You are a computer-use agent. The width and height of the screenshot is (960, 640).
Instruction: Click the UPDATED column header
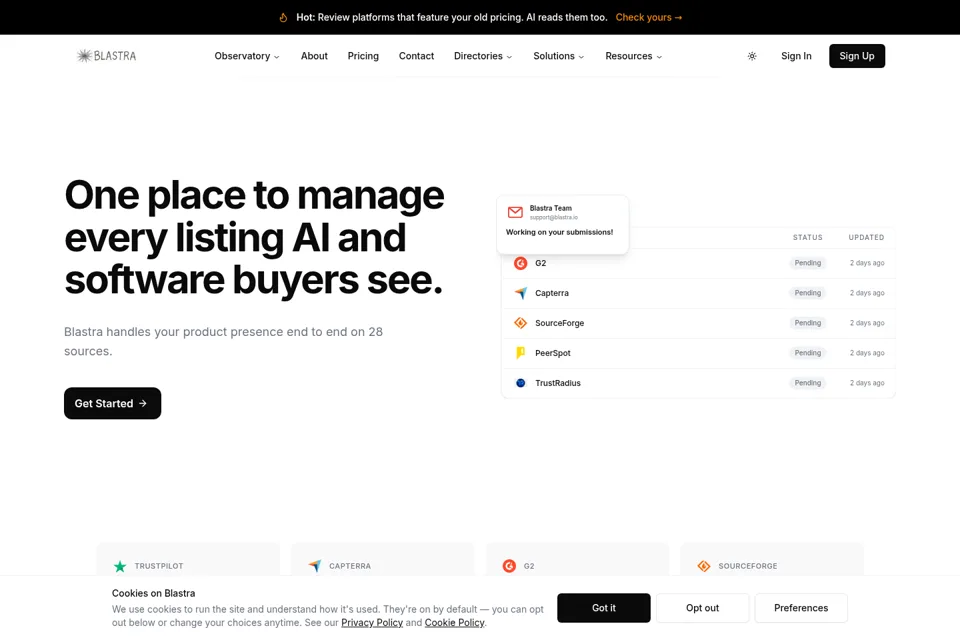pos(866,237)
